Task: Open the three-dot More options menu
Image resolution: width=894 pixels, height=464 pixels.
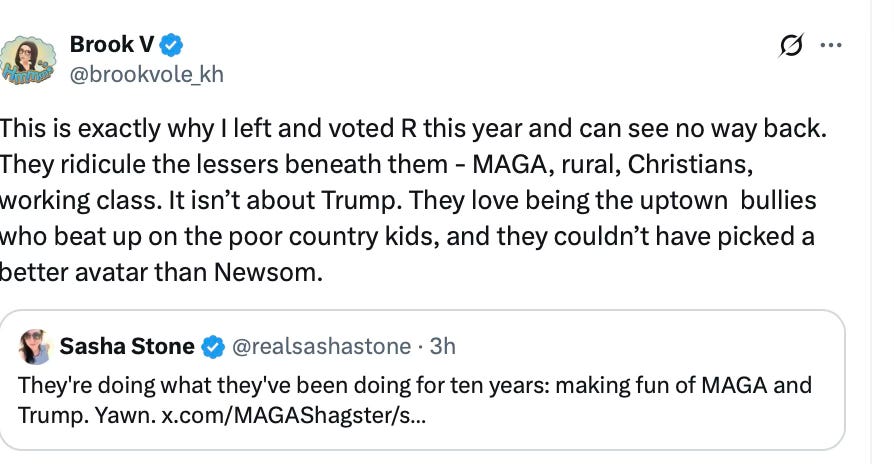Action: click(x=831, y=45)
